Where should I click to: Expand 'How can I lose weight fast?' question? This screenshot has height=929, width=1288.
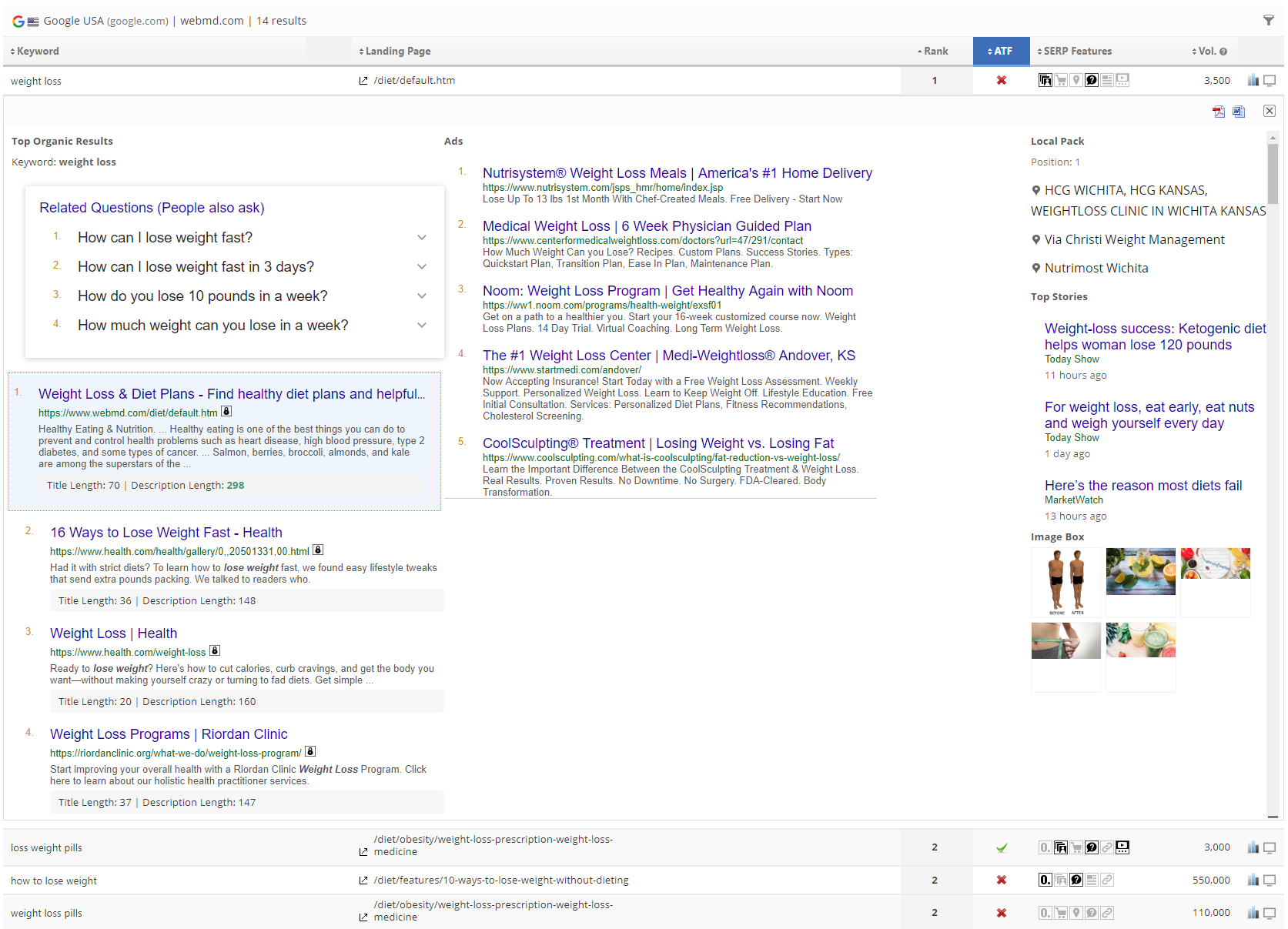click(421, 238)
